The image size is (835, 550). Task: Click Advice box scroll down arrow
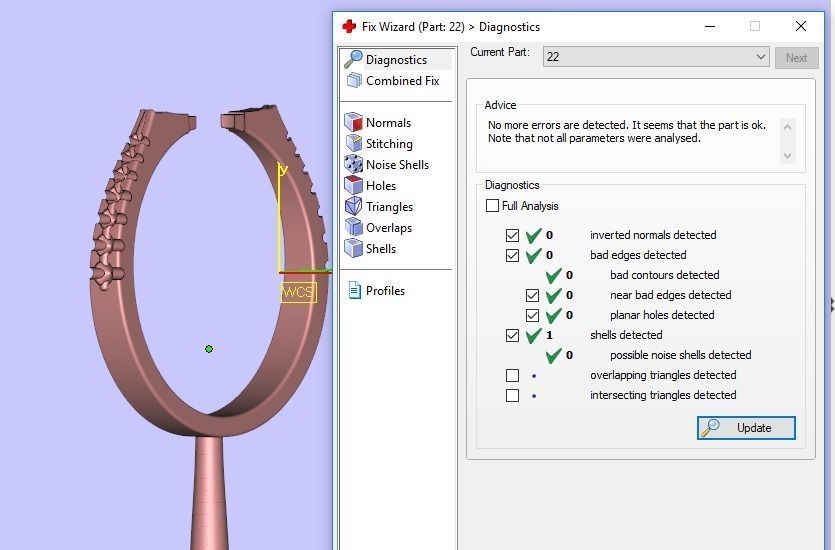point(788,156)
